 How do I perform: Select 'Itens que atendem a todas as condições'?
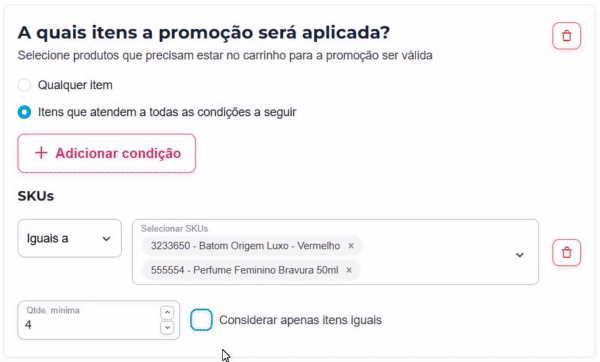pyautogui.click(x=24, y=112)
